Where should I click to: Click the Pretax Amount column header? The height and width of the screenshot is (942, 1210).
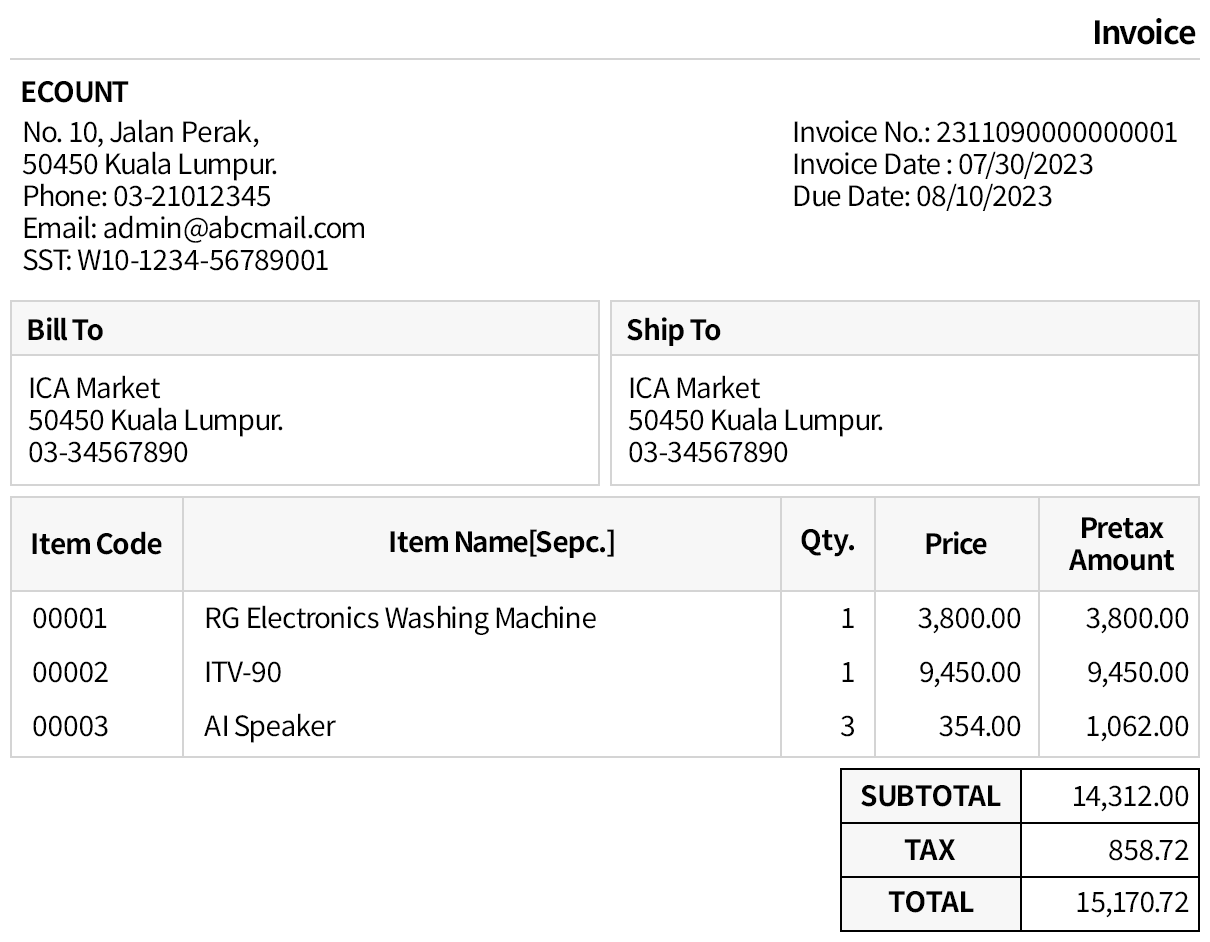[1121, 544]
